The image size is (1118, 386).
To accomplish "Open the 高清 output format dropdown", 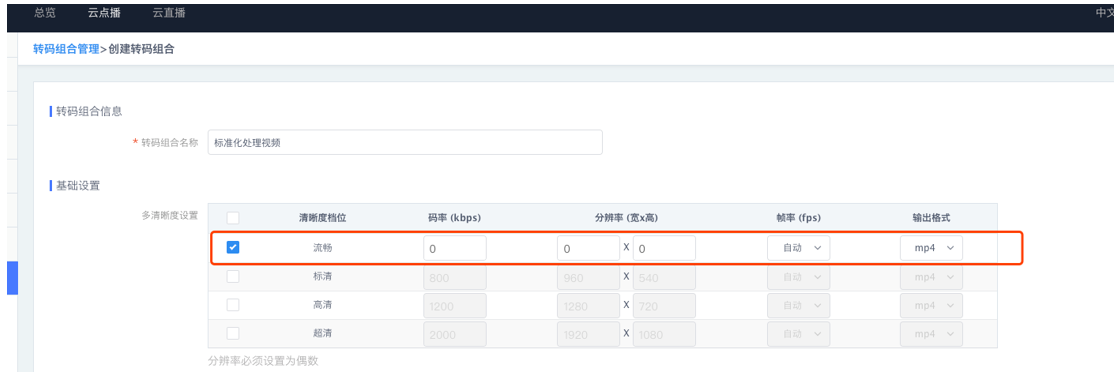I will click(x=931, y=305).
